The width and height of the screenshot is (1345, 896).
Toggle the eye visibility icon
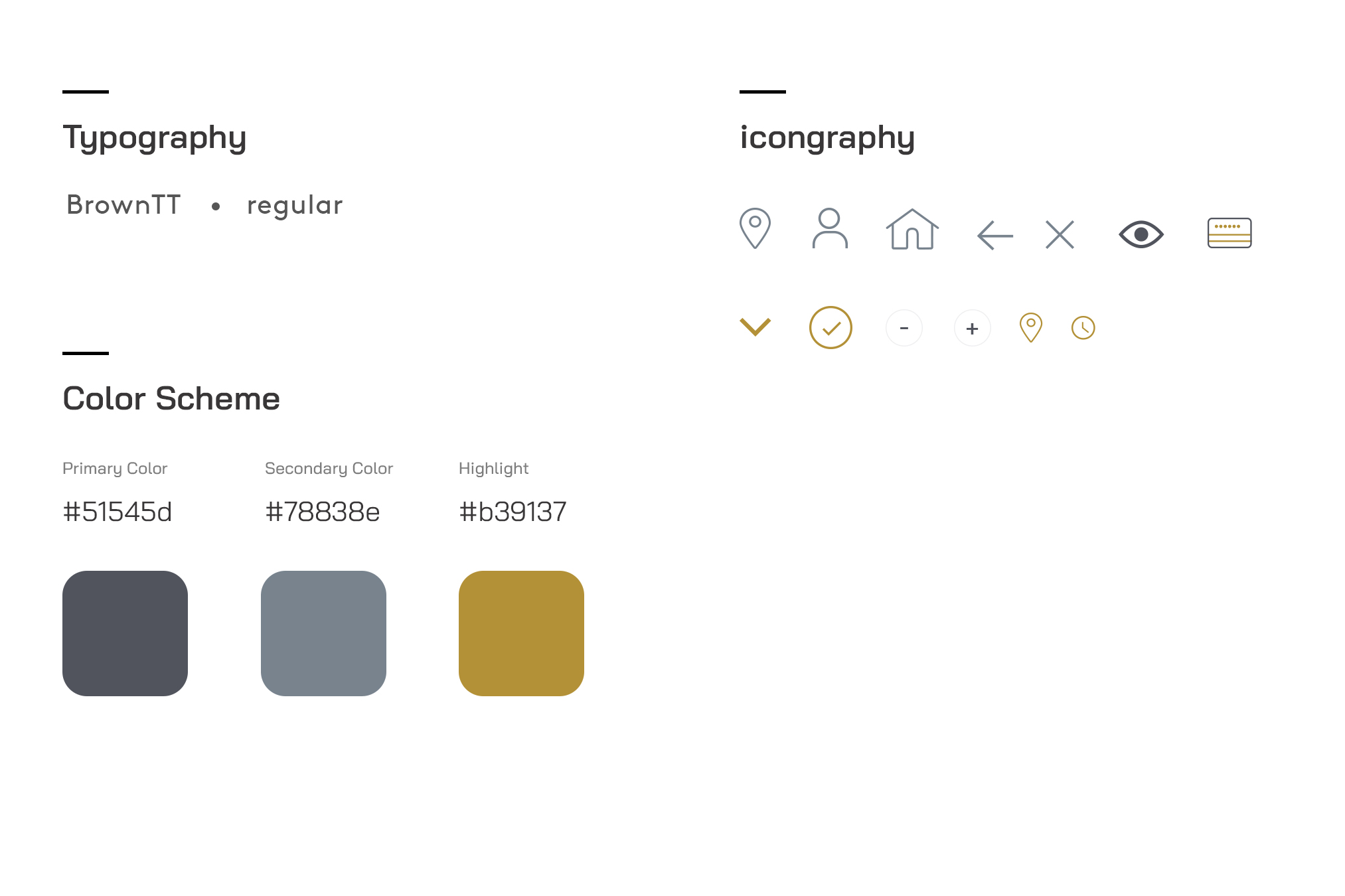(x=1141, y=234)
